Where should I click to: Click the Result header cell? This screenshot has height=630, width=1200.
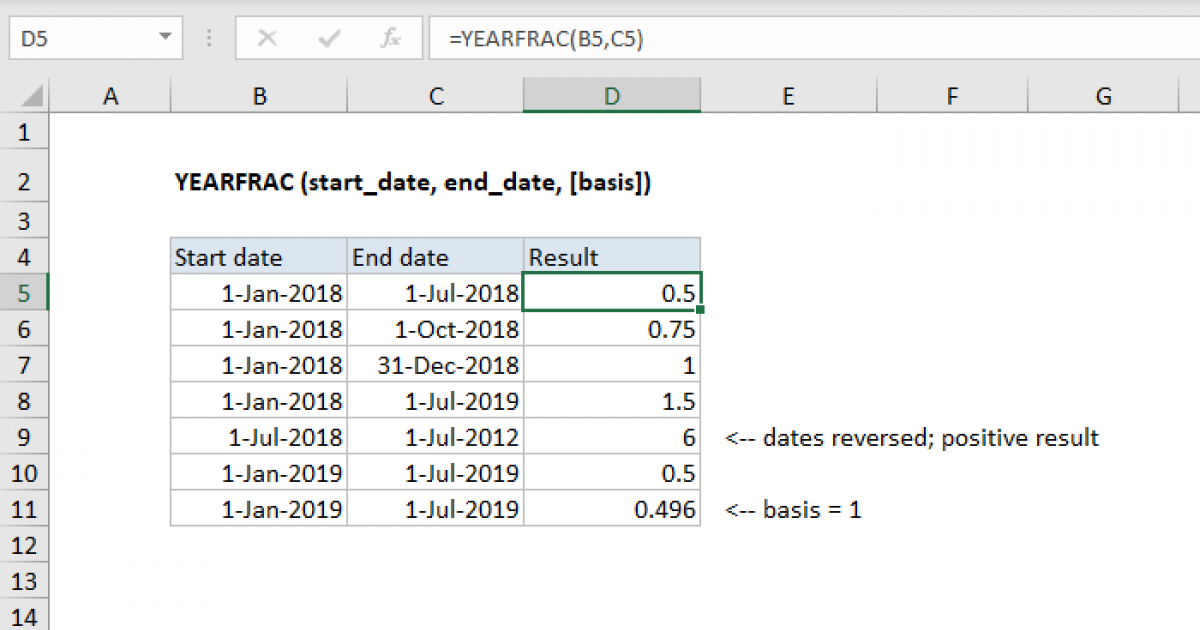611,257
